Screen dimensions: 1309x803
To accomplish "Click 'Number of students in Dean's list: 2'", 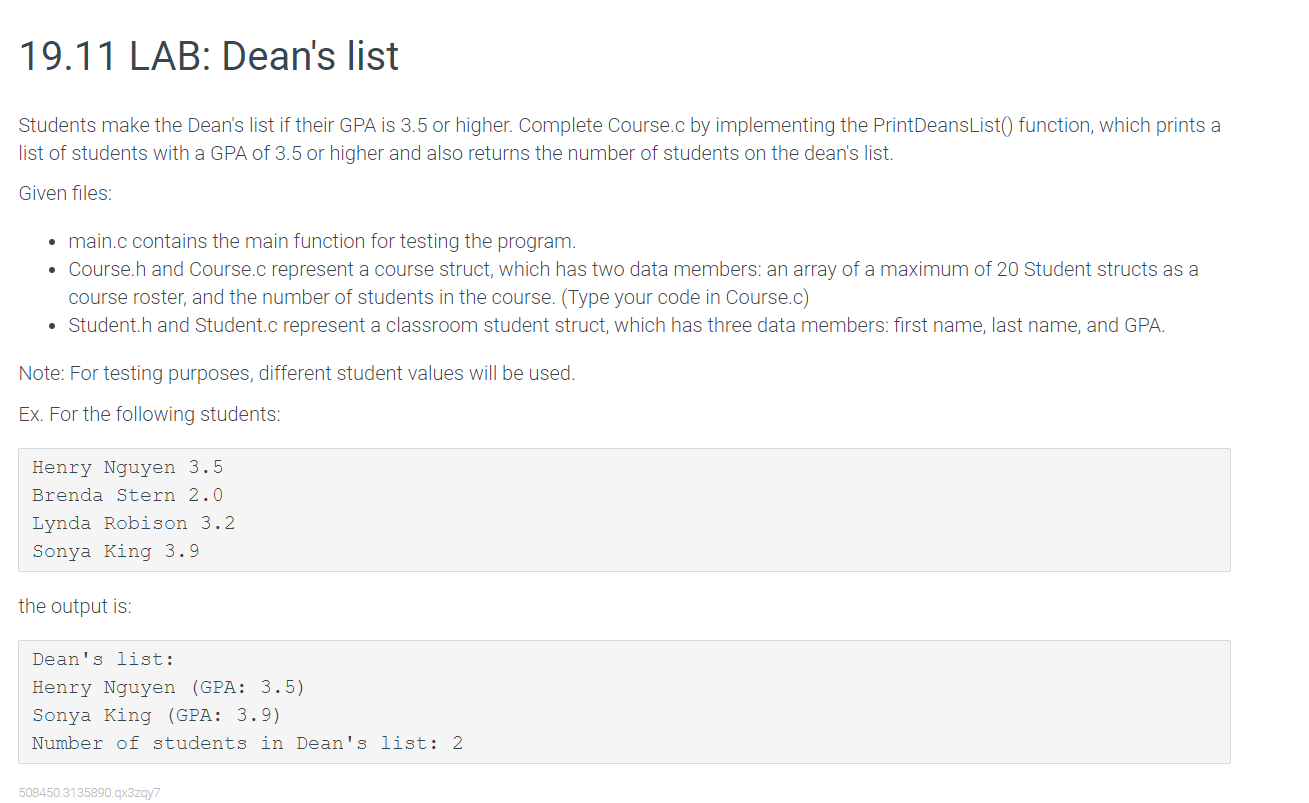I will pos(247,743).
